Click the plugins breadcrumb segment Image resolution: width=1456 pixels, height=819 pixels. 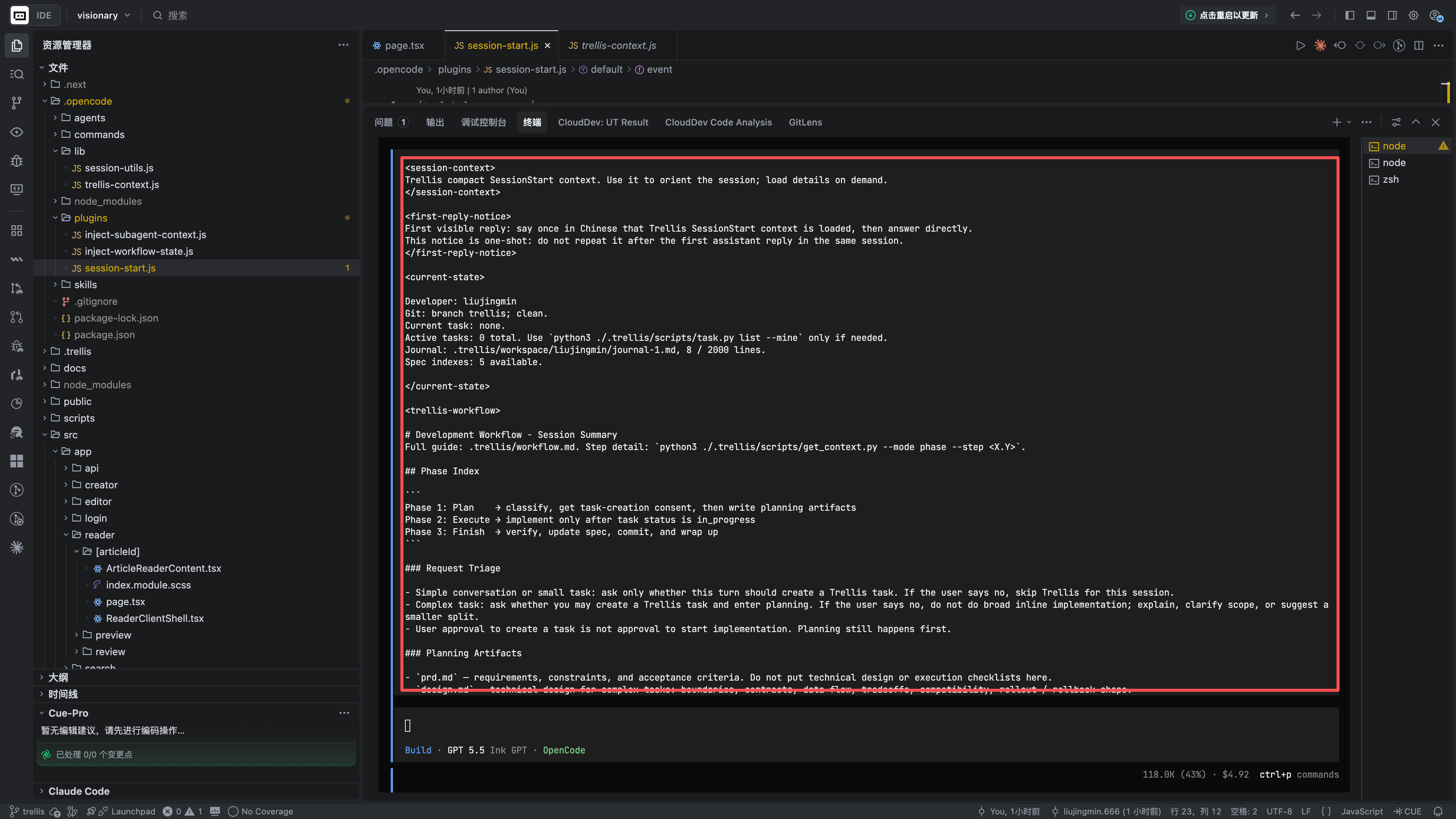point(454,69)
